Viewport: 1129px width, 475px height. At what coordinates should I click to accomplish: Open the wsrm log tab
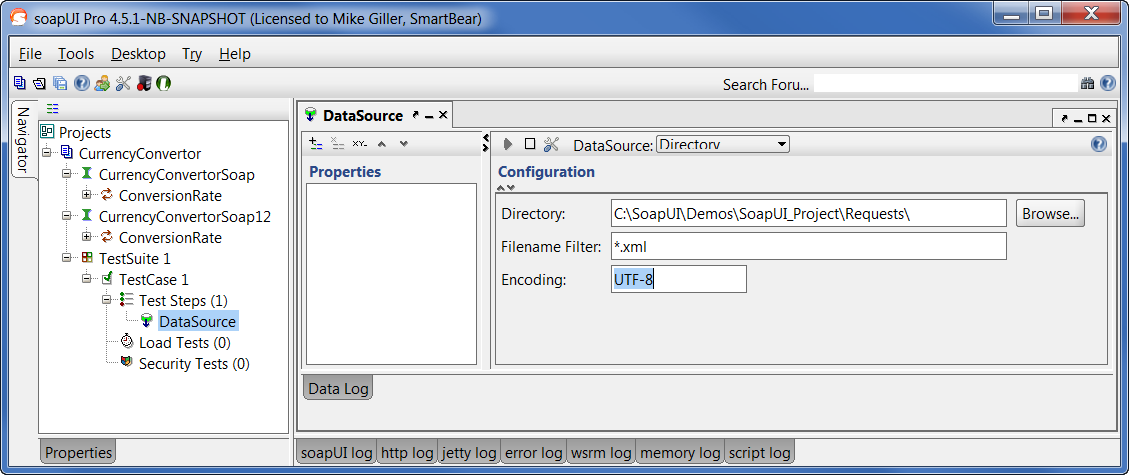601,453
